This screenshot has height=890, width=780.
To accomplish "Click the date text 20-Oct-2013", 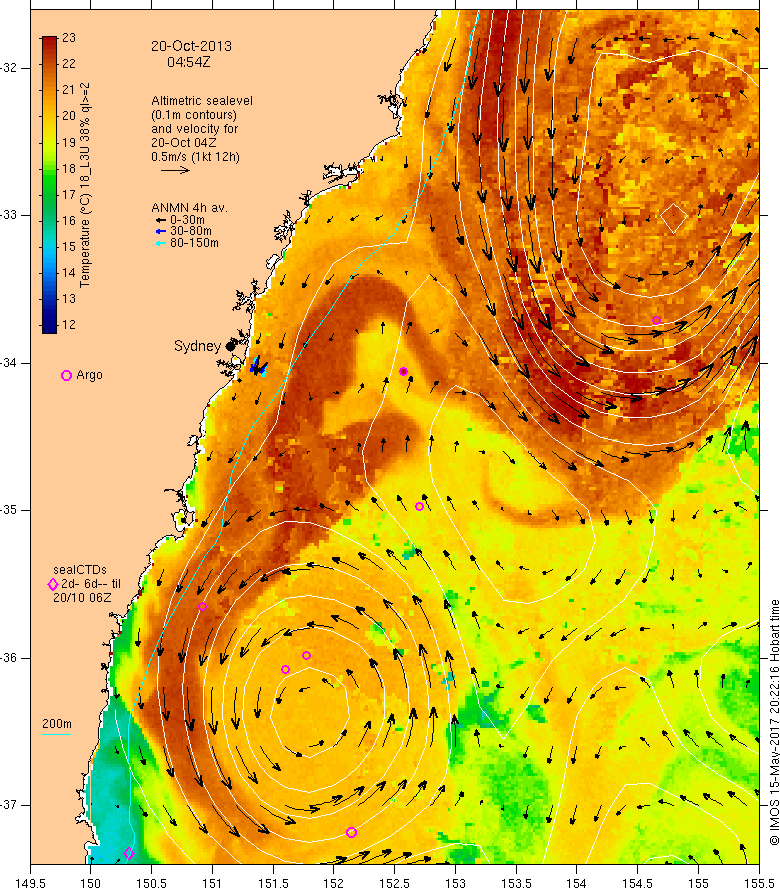I will click(x=191, y=46).
